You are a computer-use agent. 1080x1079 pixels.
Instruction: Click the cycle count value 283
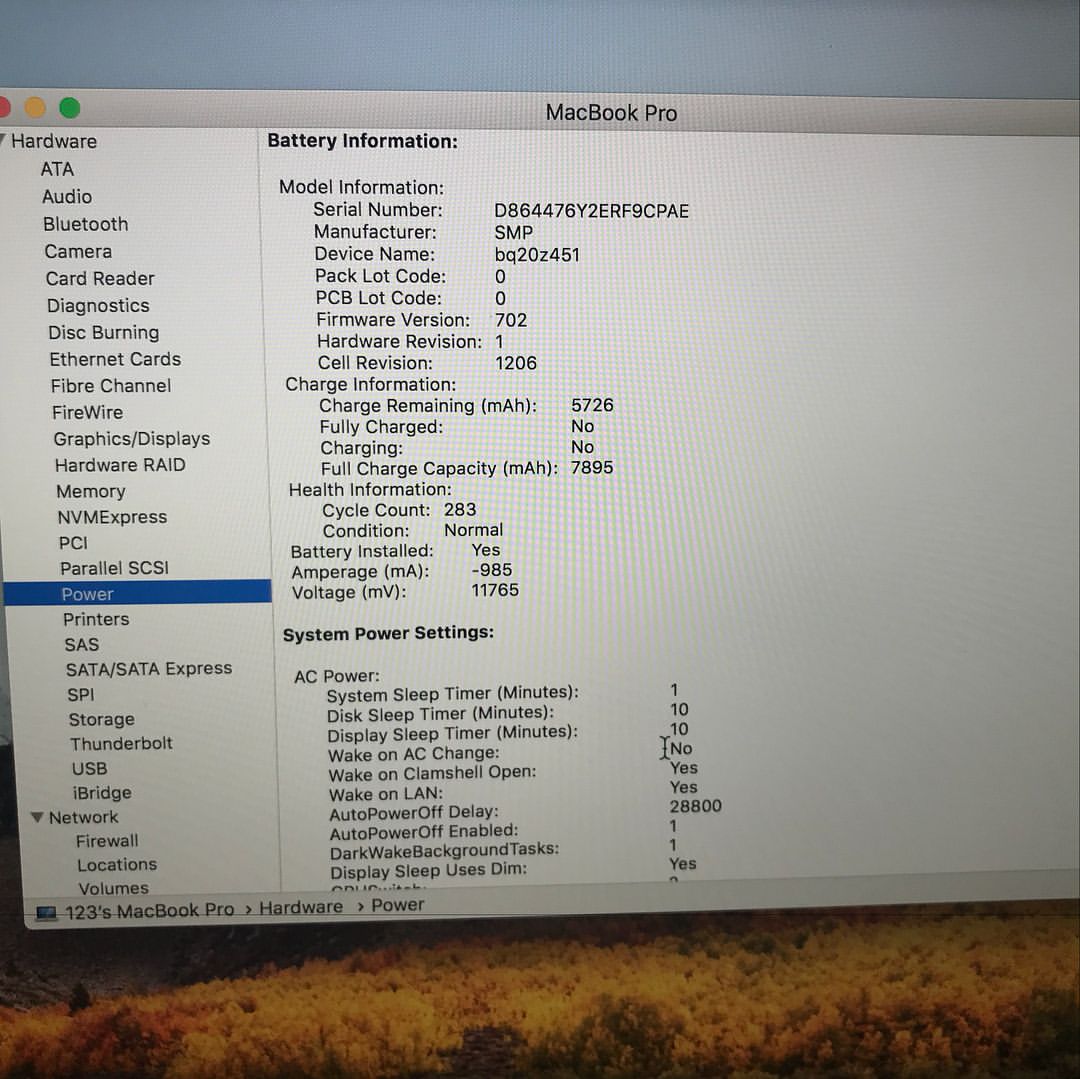[x=460, y=510]
